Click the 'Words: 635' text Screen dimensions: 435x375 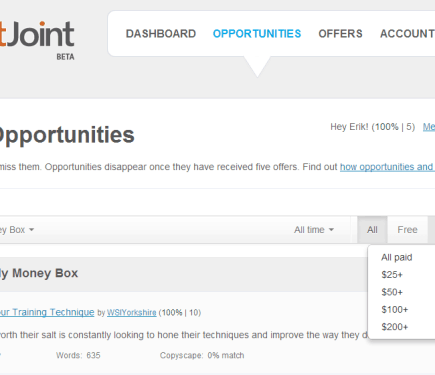point(78,355)
